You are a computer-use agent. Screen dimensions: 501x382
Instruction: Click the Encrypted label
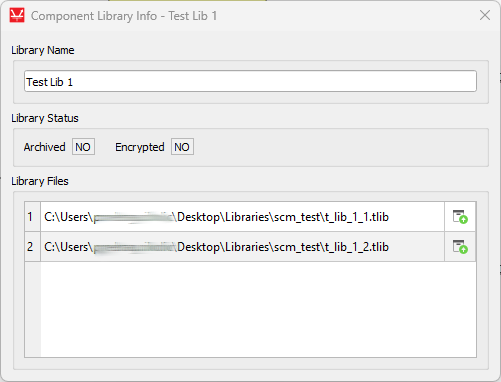pos(140,147)
